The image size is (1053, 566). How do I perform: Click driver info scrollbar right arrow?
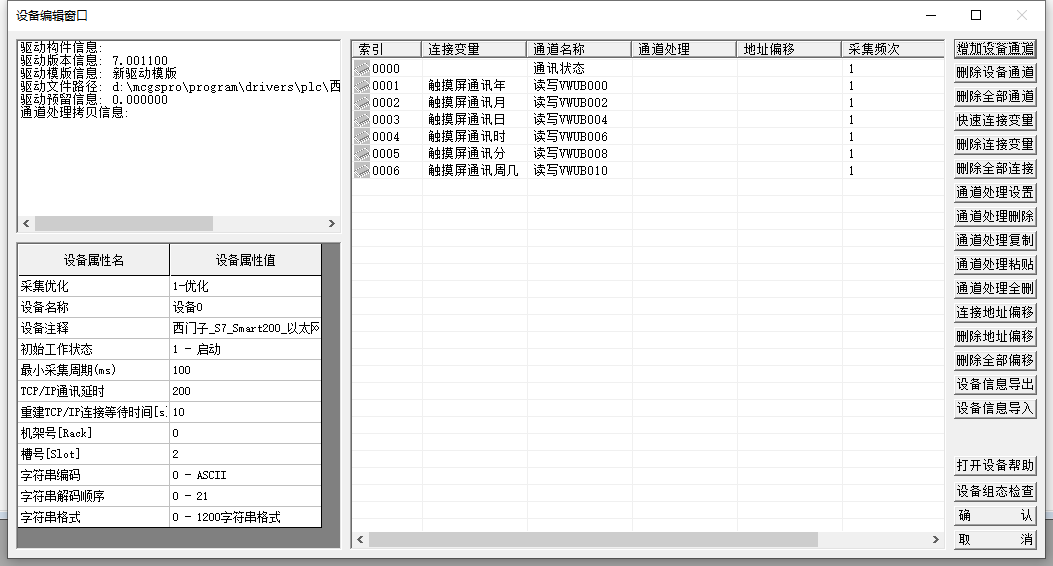[332, 224]
